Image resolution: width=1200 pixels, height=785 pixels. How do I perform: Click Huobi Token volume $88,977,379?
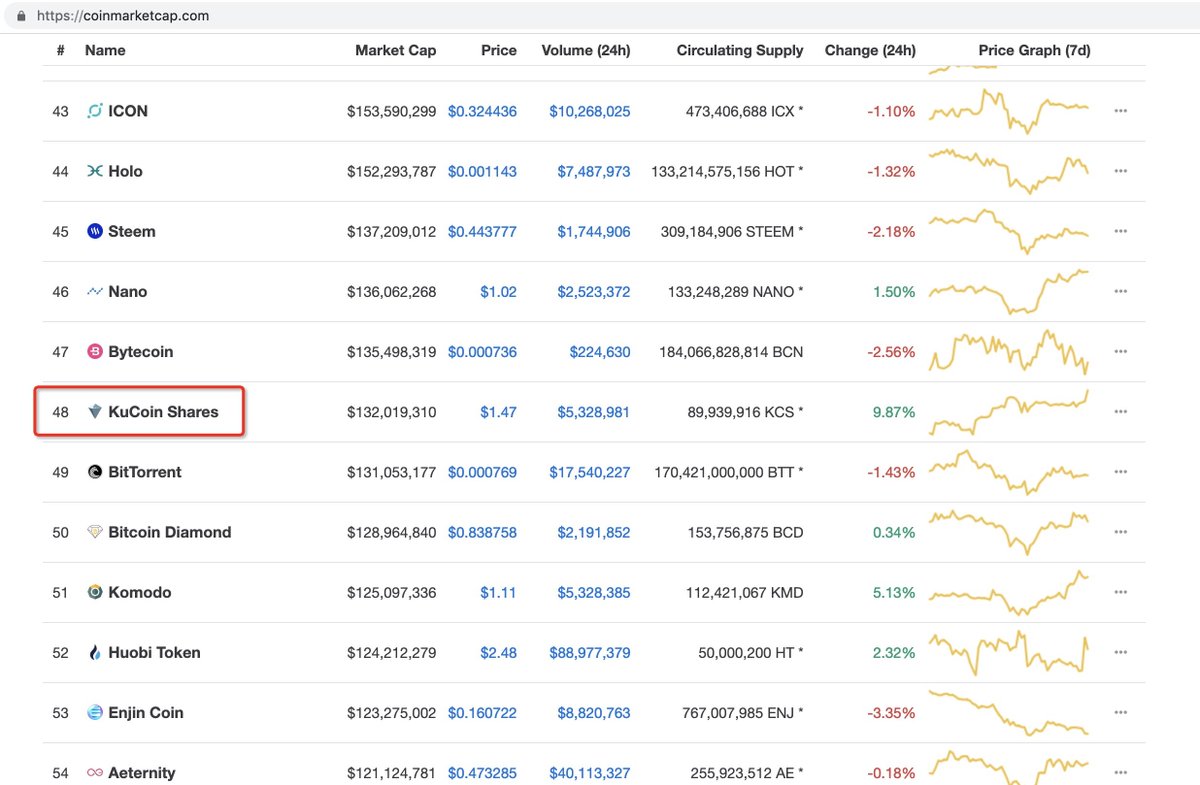(590, 652)
